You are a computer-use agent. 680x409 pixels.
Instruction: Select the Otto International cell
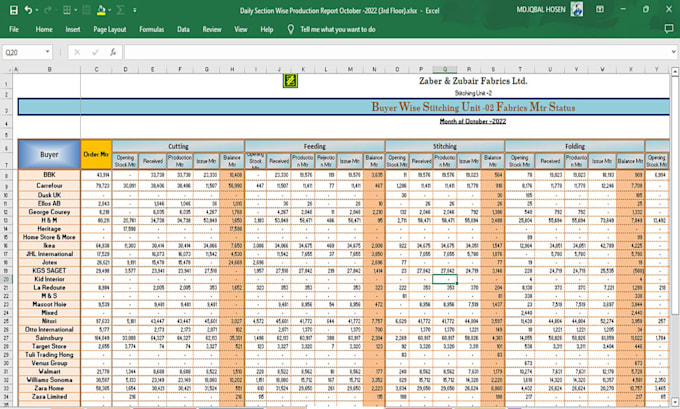tap(49, 329)
